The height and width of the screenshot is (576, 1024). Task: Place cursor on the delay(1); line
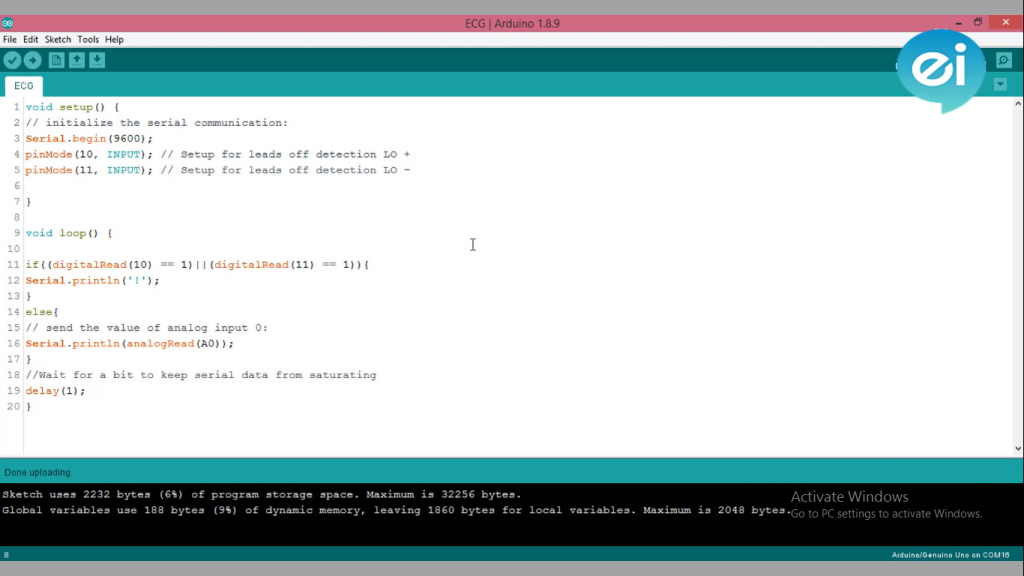56,391
